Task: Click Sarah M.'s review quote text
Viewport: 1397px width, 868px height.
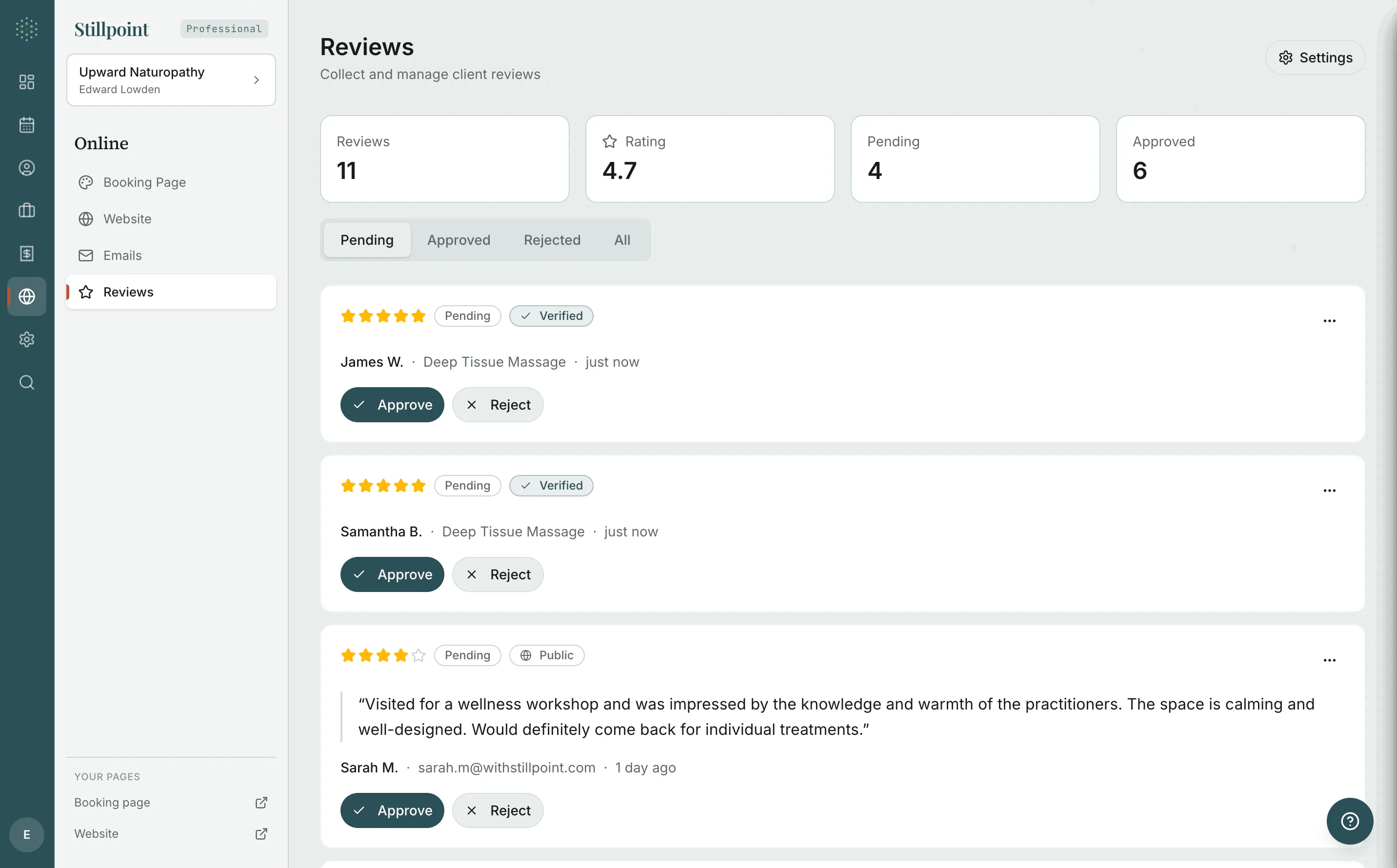Action: 836,716
